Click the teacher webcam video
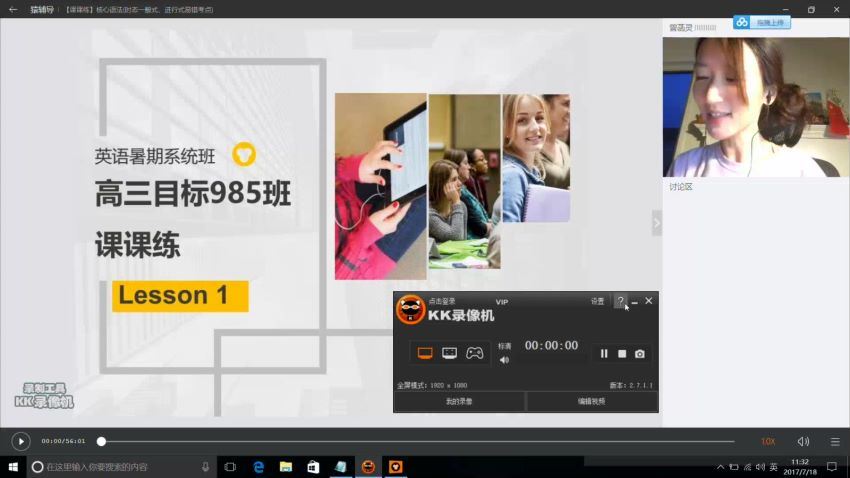850x478 pixels. tap(756, 107)
